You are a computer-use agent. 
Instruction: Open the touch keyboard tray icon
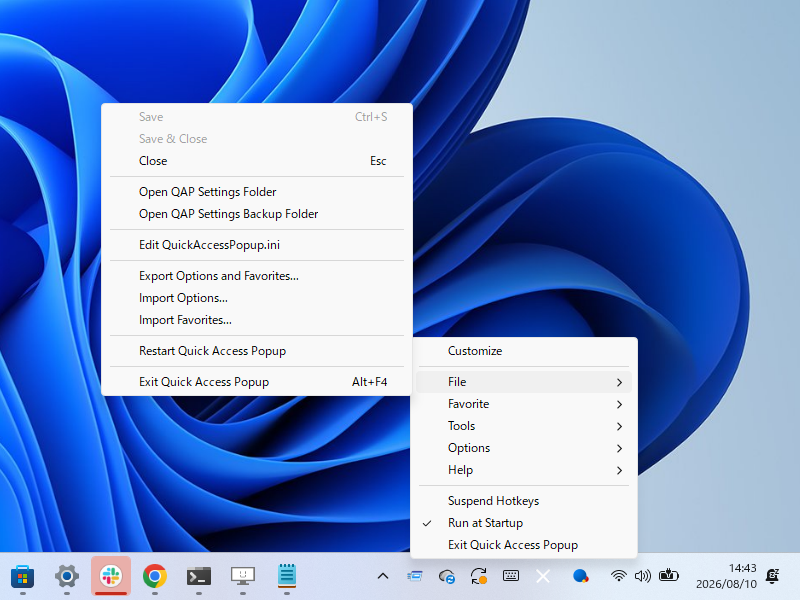click(x=511, y=576)
